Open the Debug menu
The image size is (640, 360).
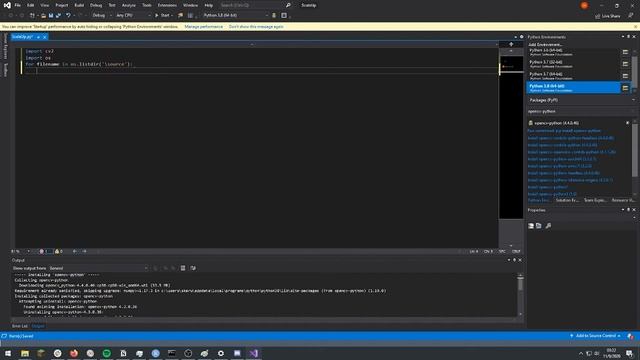pos(96,5)
